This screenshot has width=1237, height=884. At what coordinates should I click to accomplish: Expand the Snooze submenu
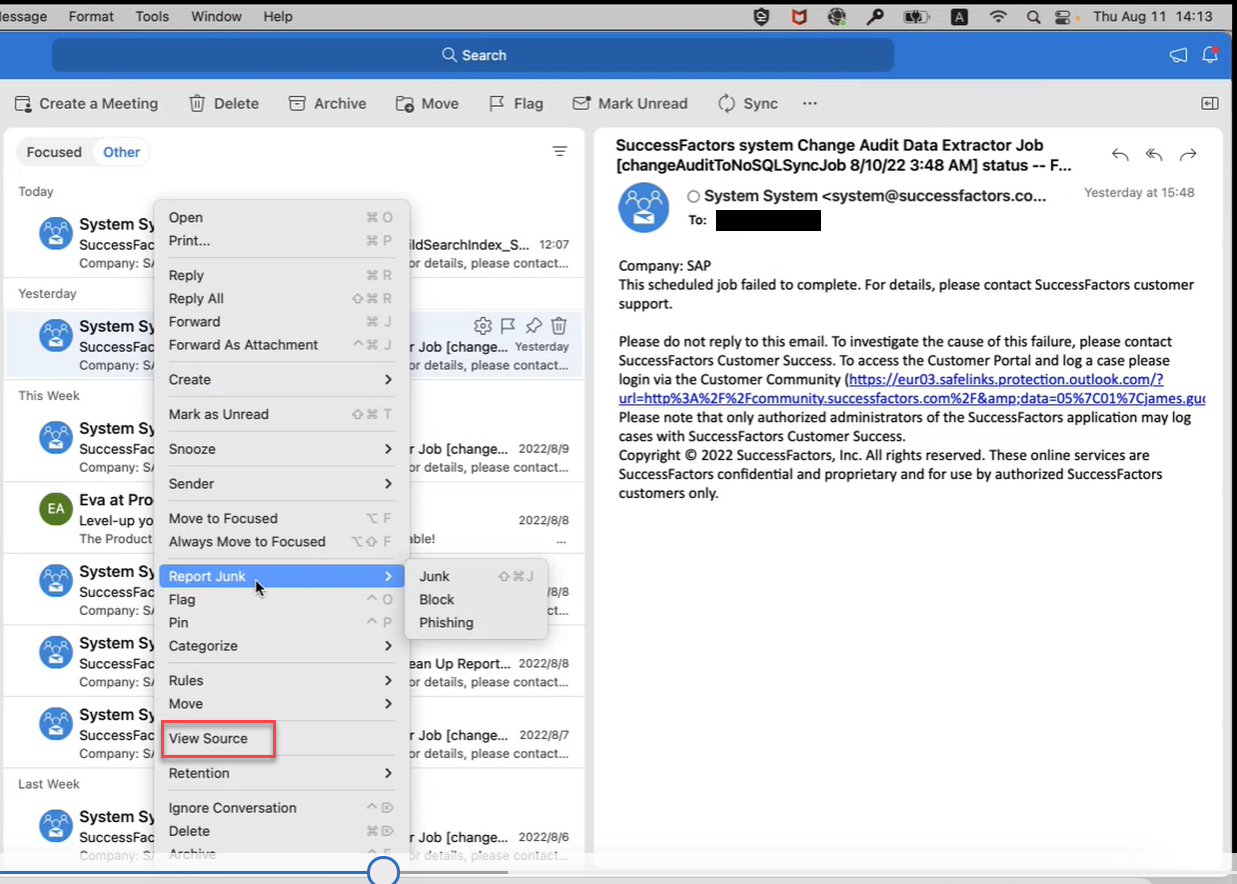pyautogui.click(x=280, y=449)
